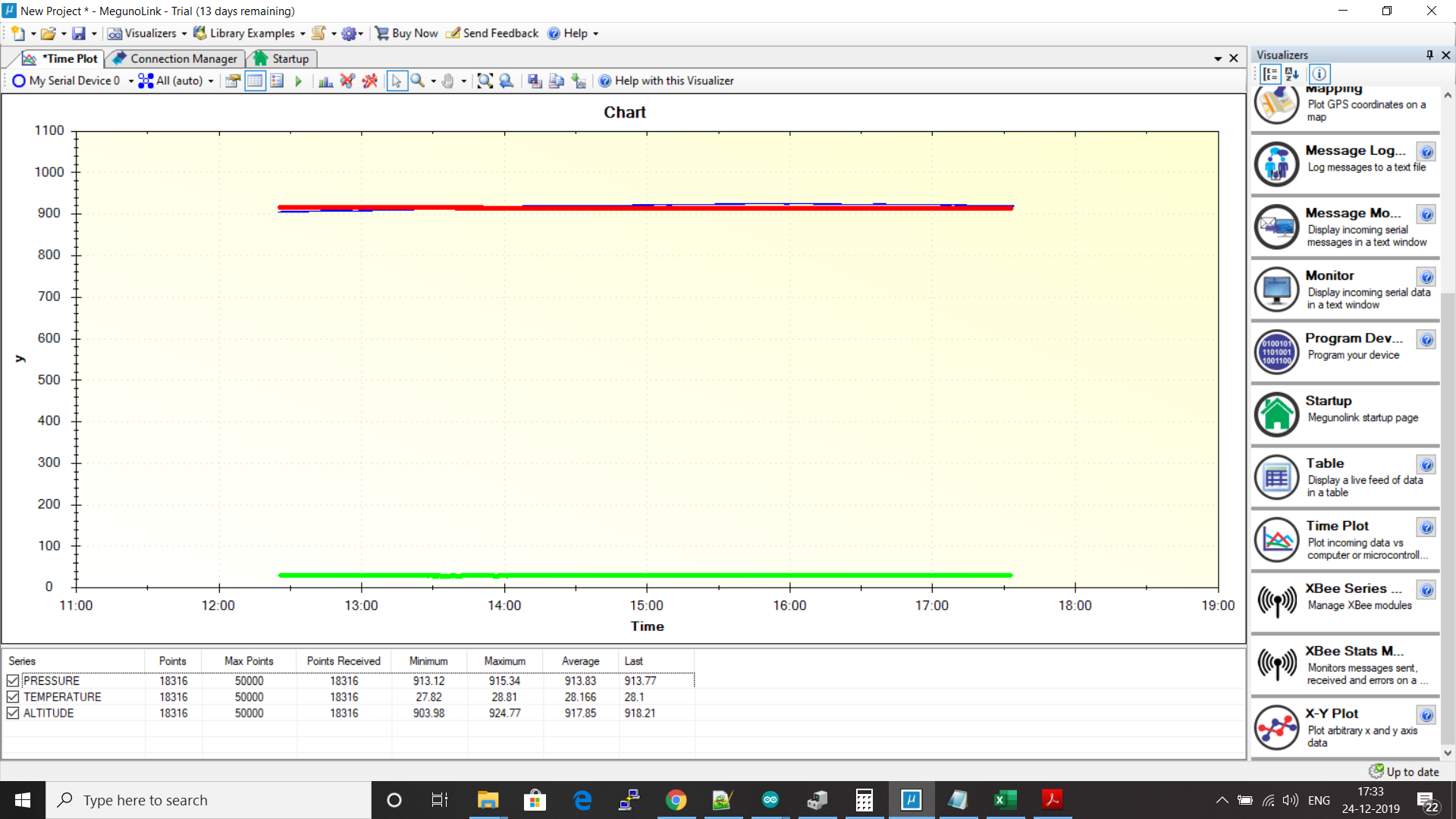Expand the My Serial Device 0 dropdown
Screen dimensions: 1456x819
[130, 81]
